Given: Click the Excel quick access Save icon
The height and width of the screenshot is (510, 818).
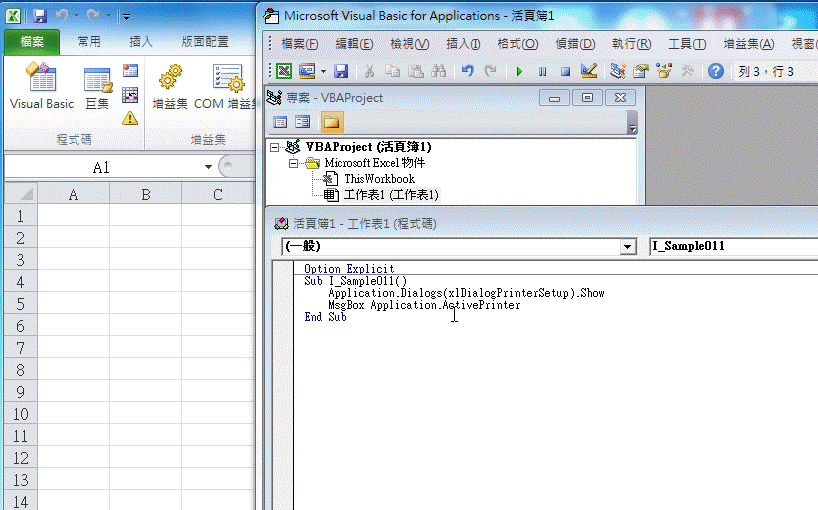Looking at the screenshot, I should pyautogui.click(x=40, y=16).
